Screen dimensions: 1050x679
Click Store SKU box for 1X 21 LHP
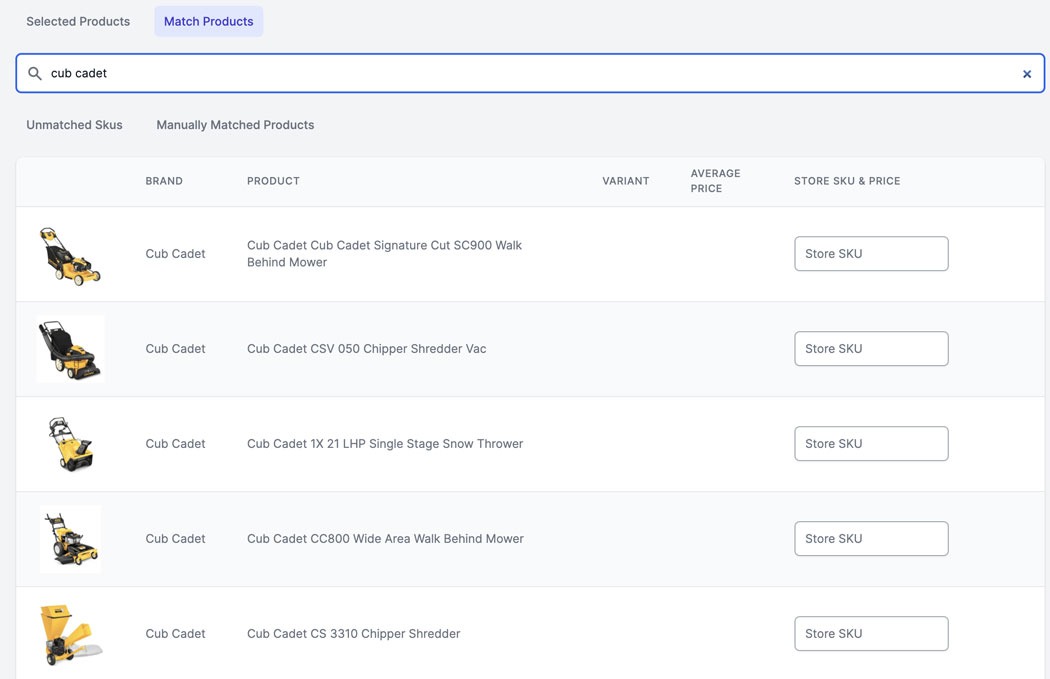coord(870,444)
